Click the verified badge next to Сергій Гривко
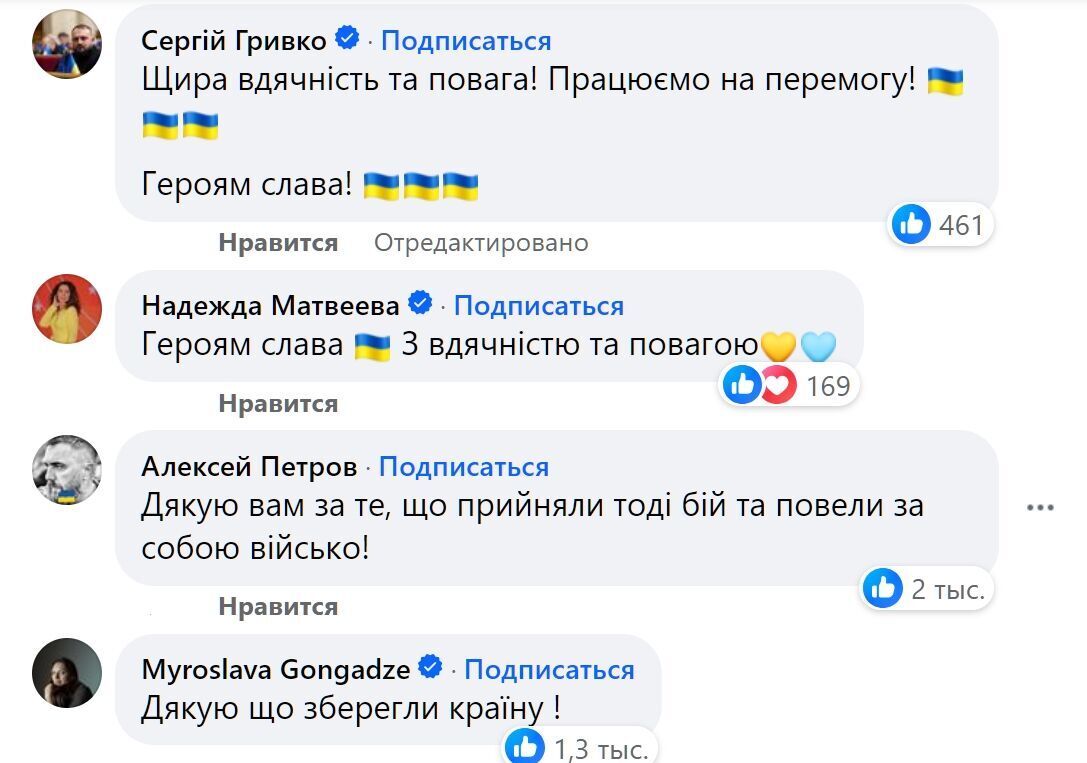 [x=347, y=38]
